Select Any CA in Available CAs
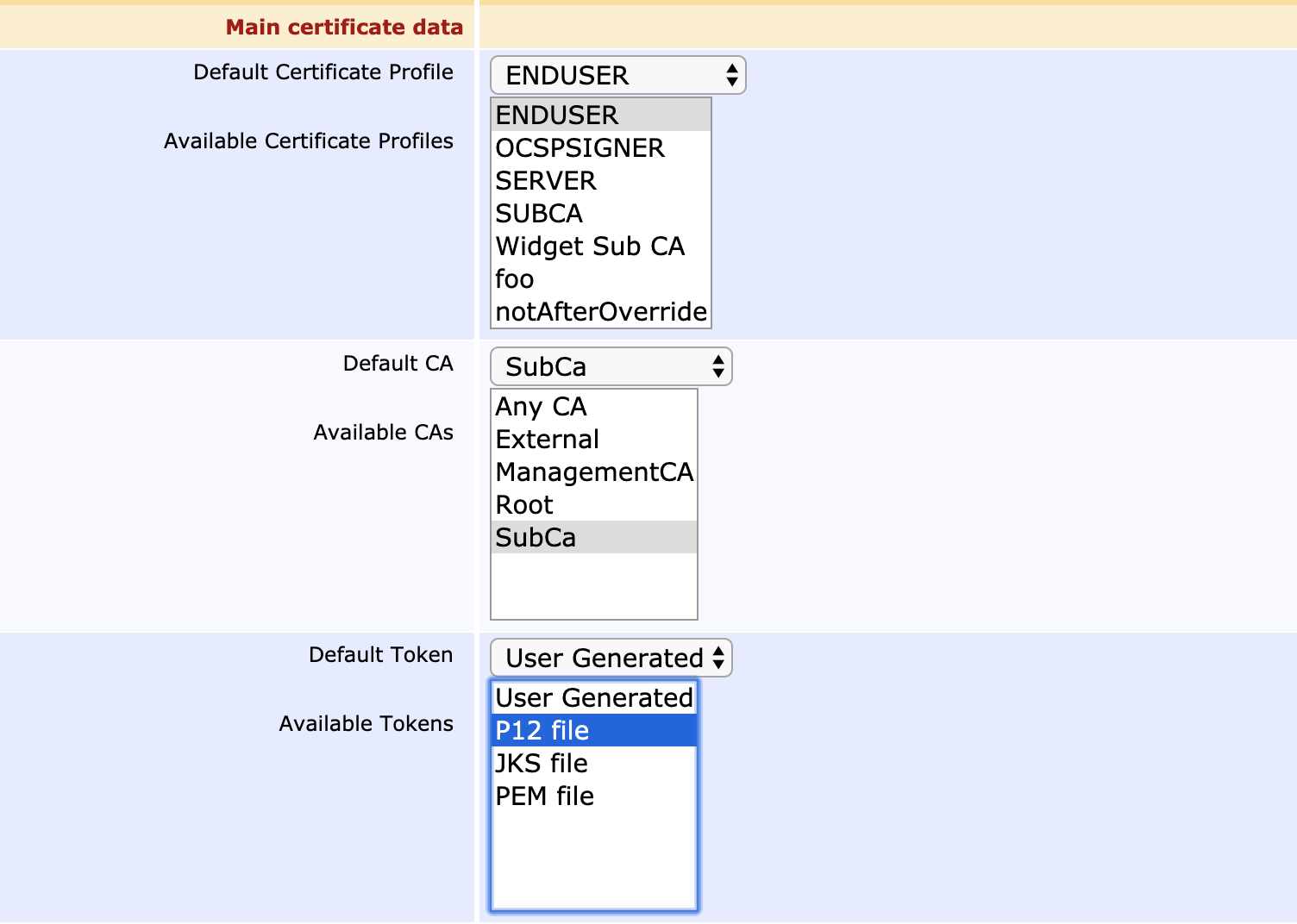Viewport: 1297px width, 924px height. pos(593,407)
